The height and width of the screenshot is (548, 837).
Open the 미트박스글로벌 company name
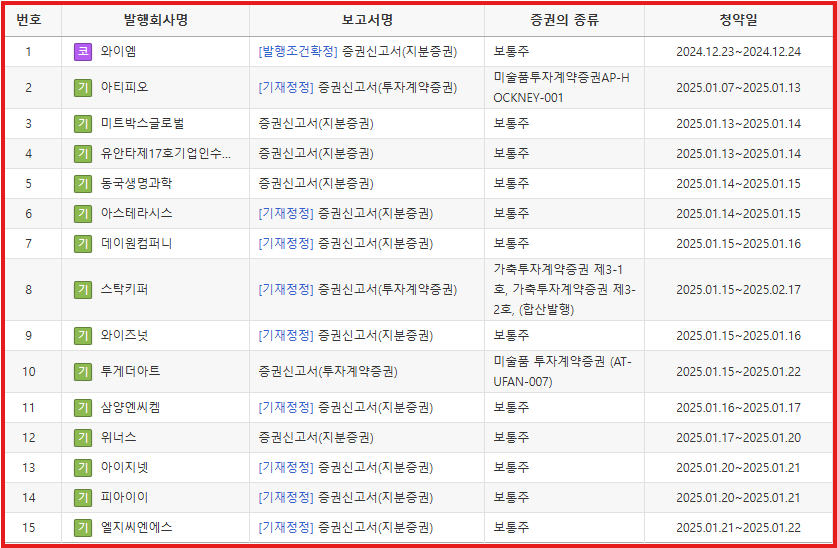pos(142,124)
